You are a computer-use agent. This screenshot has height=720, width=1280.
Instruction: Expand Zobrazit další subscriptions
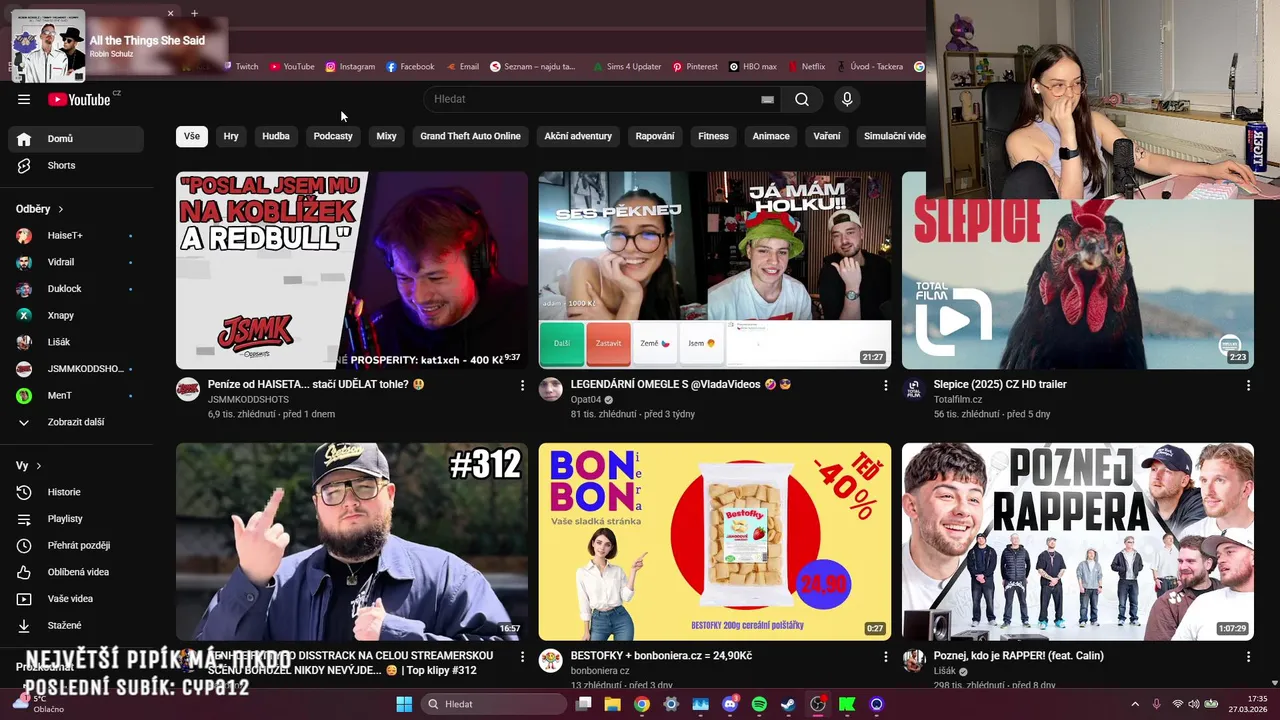pyautogui.click(x=76, y=422)
